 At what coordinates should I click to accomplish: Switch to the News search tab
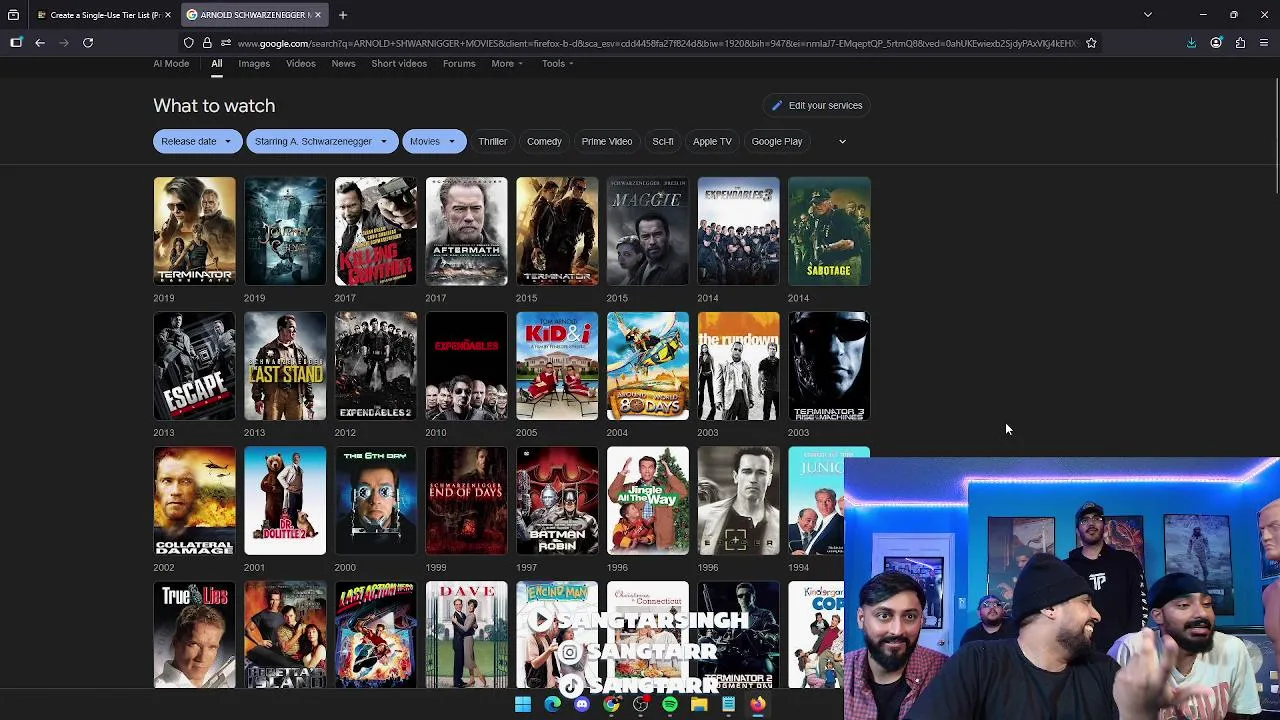point(343,64)
